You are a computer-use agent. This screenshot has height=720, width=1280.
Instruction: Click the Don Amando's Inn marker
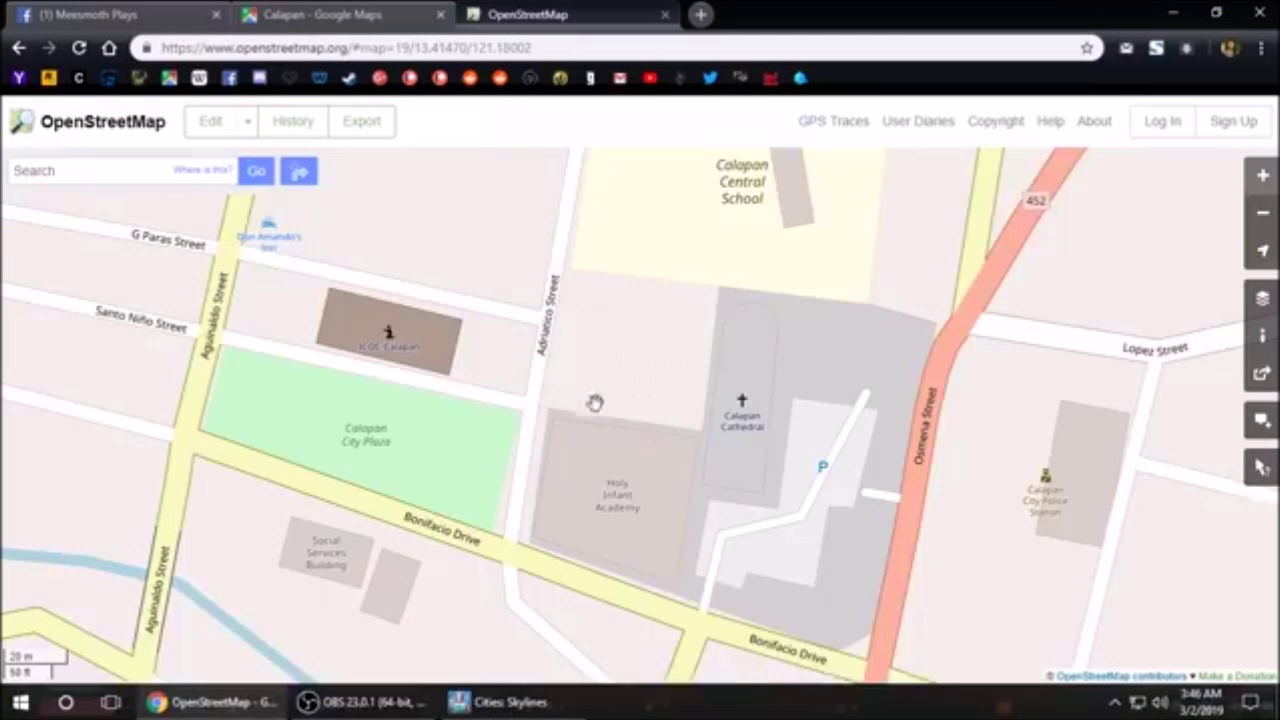tap(268, 224)
